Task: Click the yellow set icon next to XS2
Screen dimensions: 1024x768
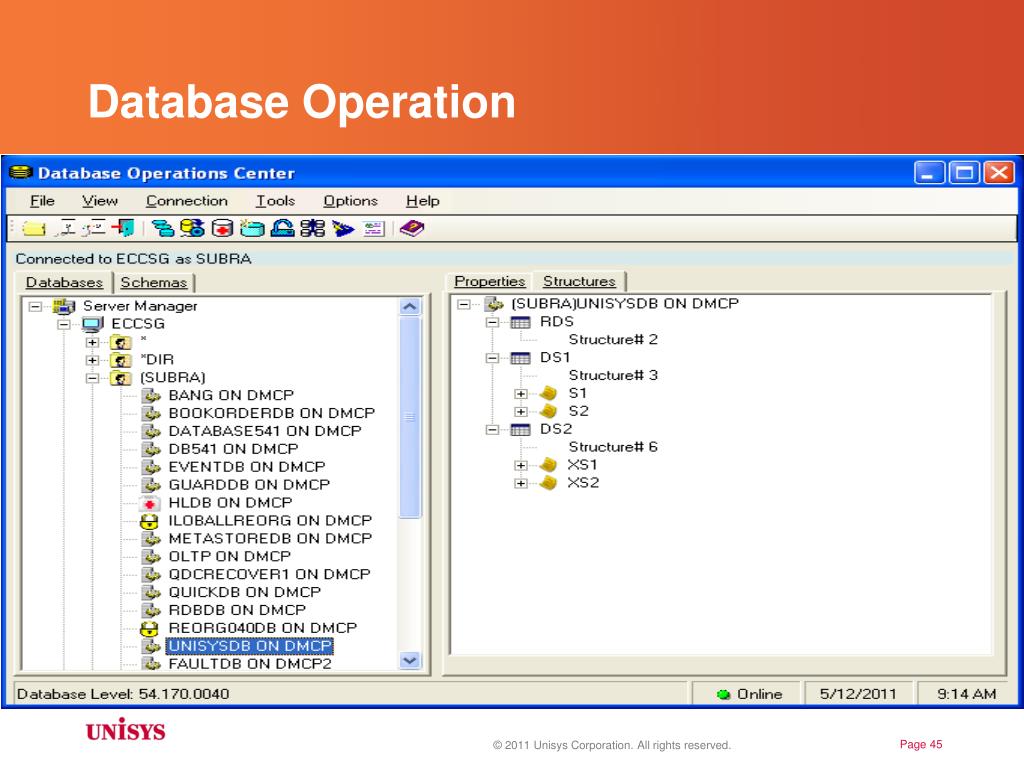Action: (x=549, y=483)
